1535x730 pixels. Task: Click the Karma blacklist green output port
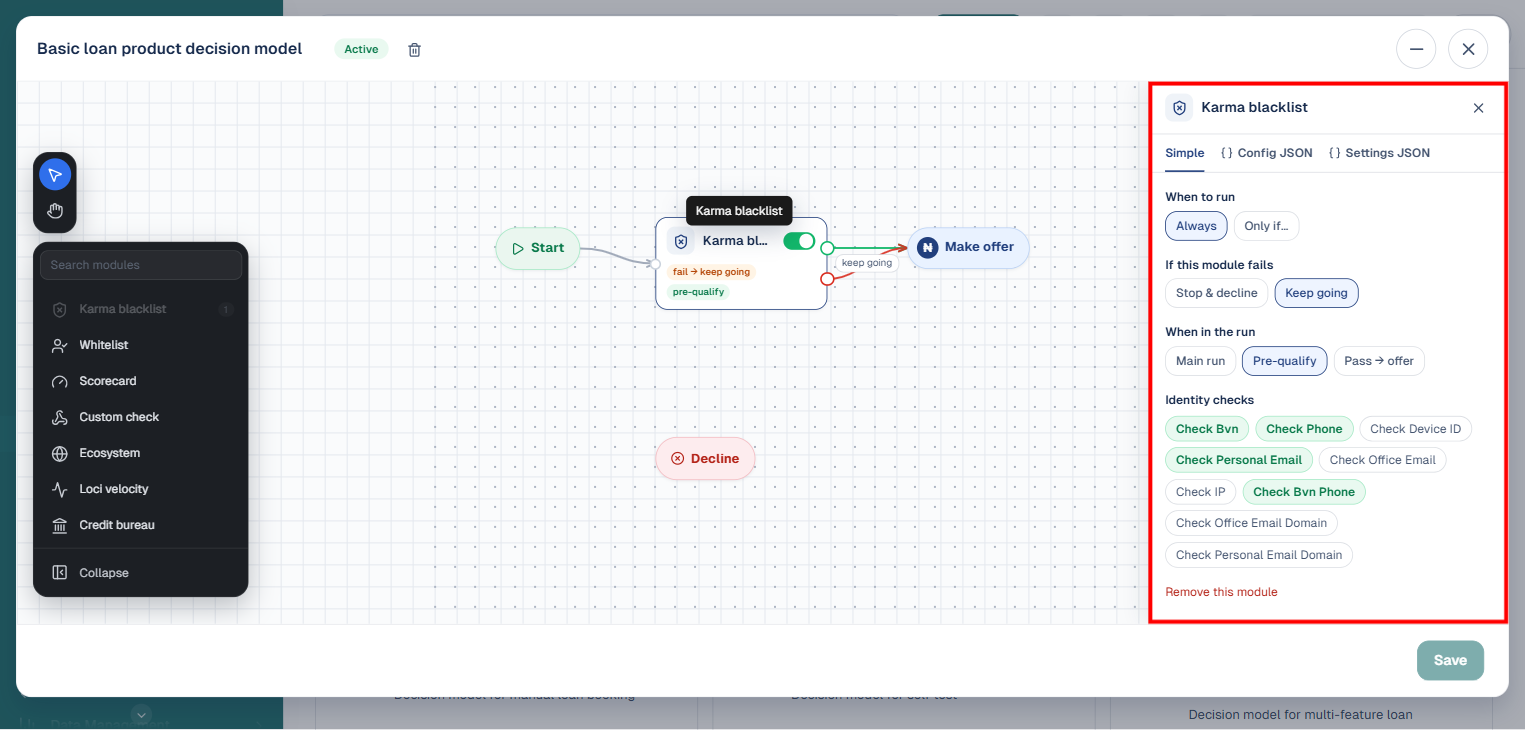pyautogui.click(x=827, y=248)
